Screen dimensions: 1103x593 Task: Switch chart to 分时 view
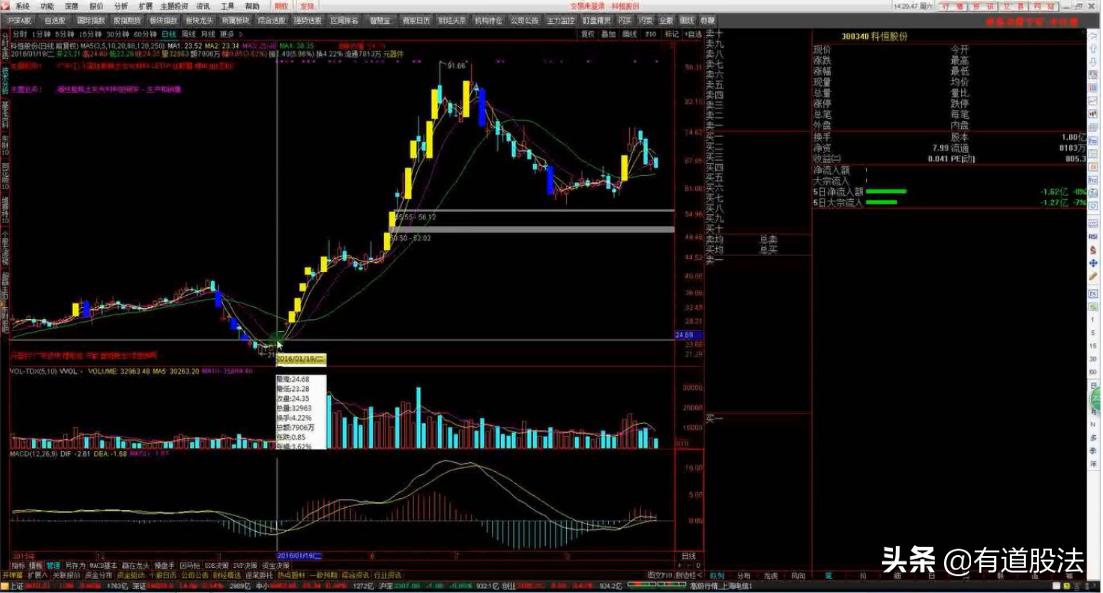point(20,34)
